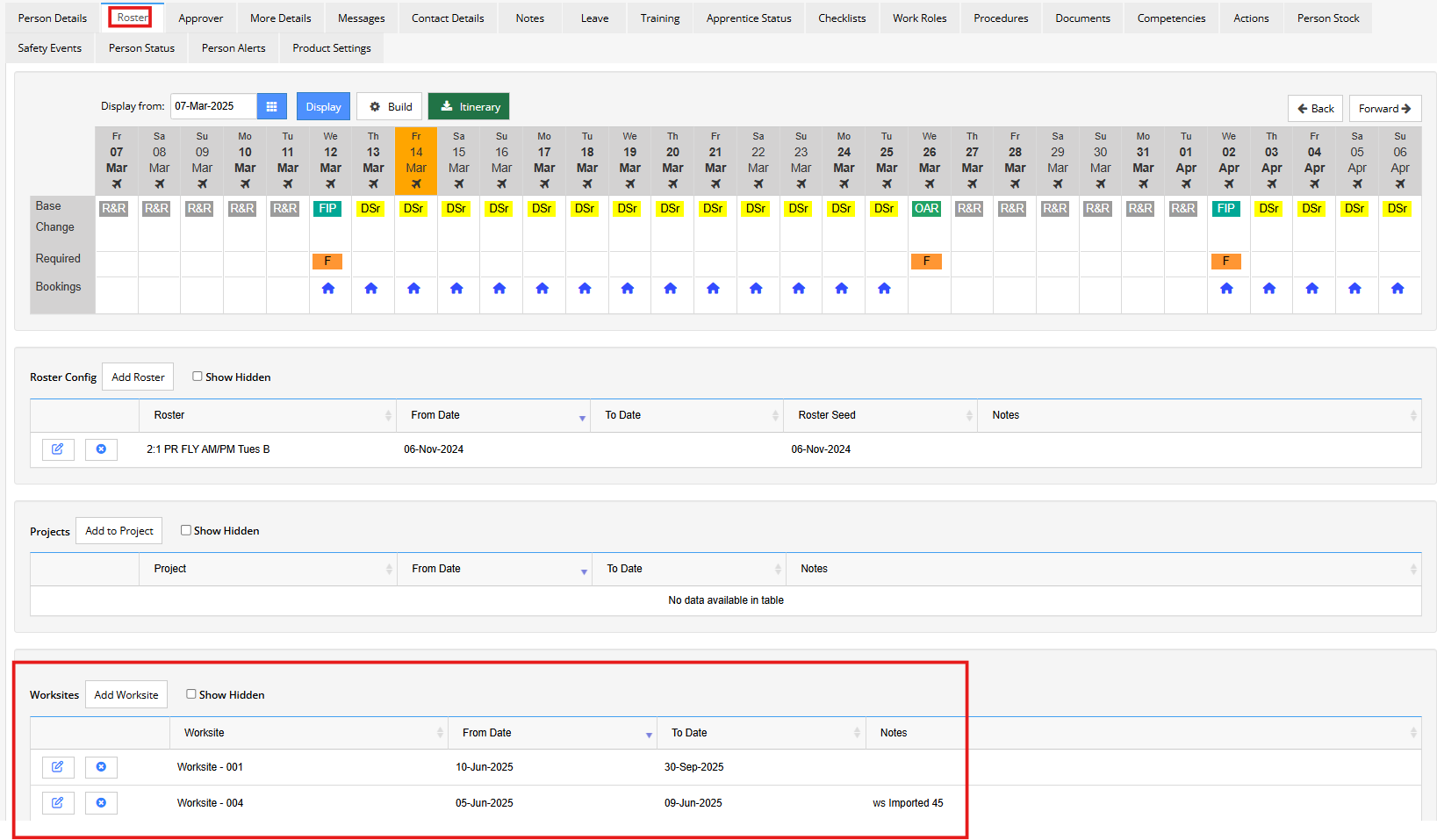Delete the 2:1 PR FLY AM/PM Tues B roster
This screenshot has width=1437, height=840.
101,449
